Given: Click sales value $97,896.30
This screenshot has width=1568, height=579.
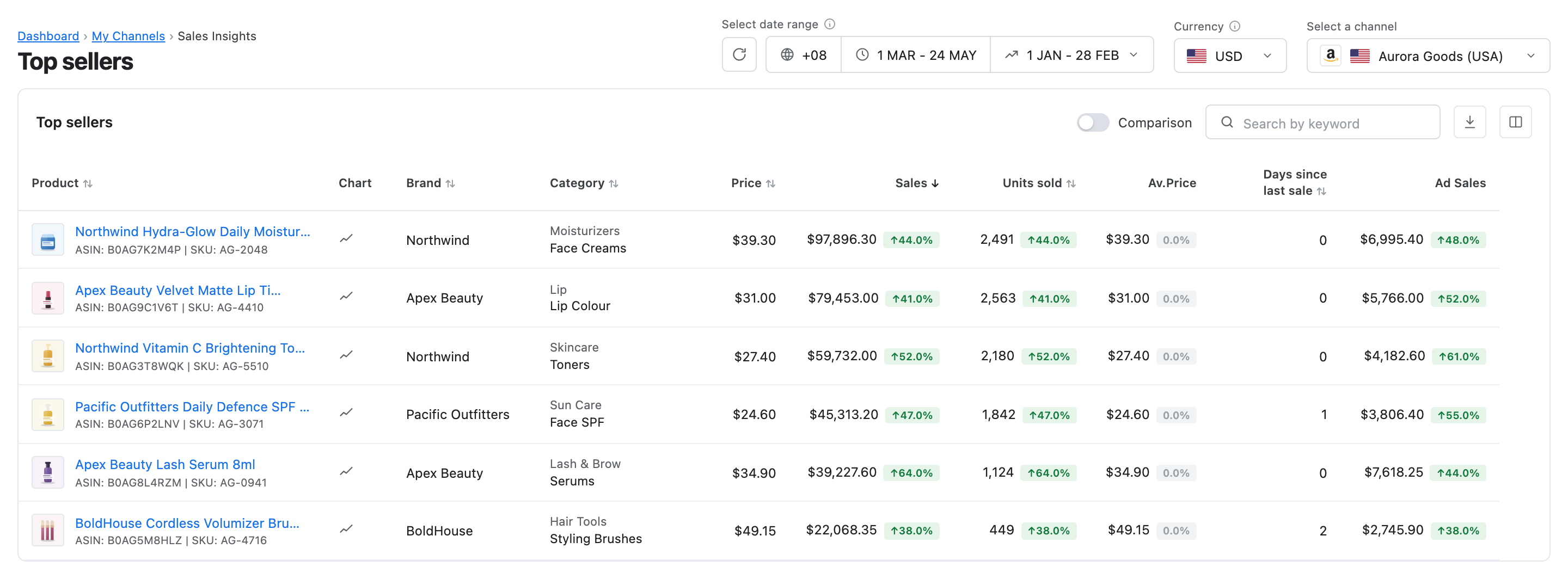Looking at the screenshot, I should (x=841, y=239).
